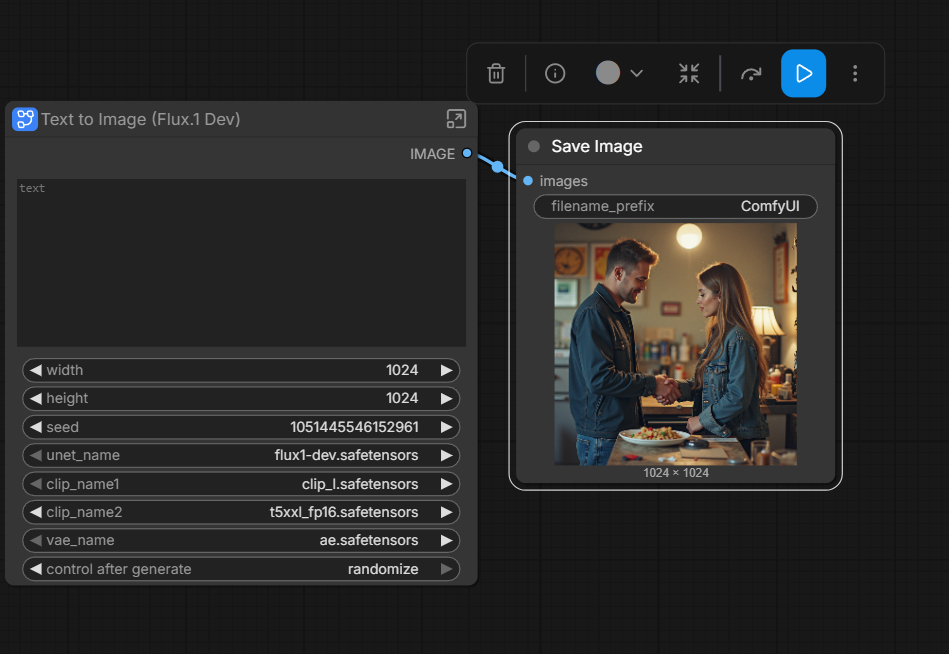Screen dimensions: 949x654
Task: Click the Save Image node title
Action: click(597, 146)
